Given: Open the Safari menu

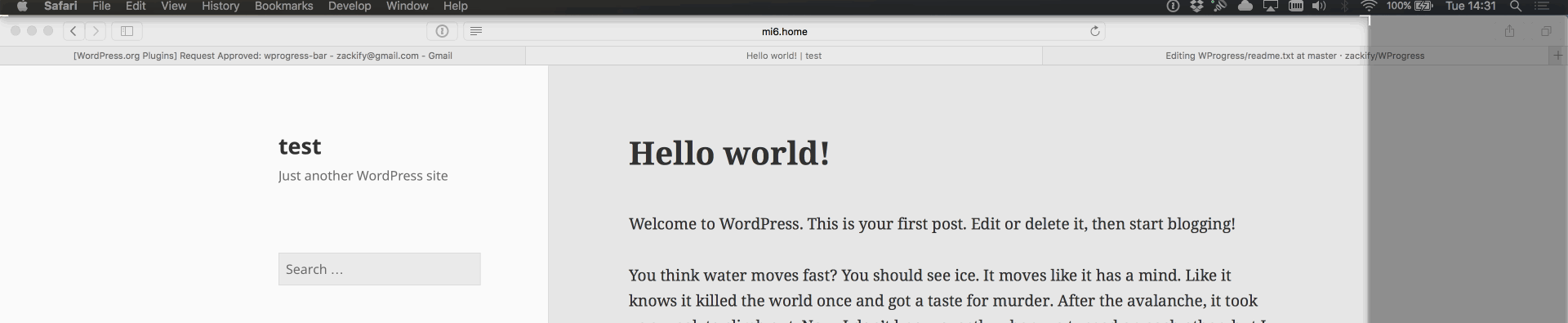Looking at the screenshot, I should point(60,6).
